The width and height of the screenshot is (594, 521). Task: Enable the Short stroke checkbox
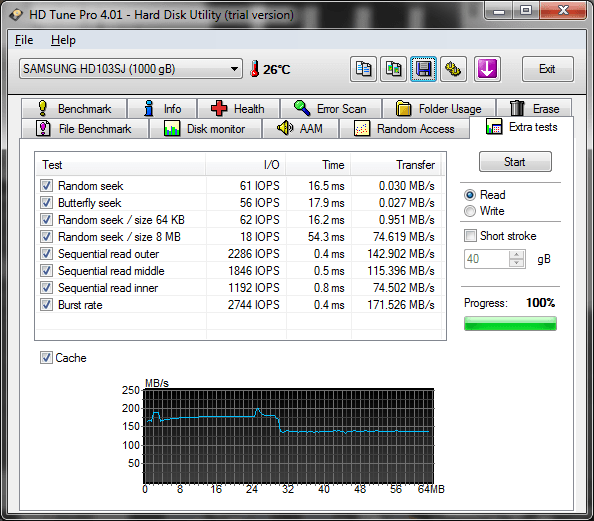click(470, 236)
